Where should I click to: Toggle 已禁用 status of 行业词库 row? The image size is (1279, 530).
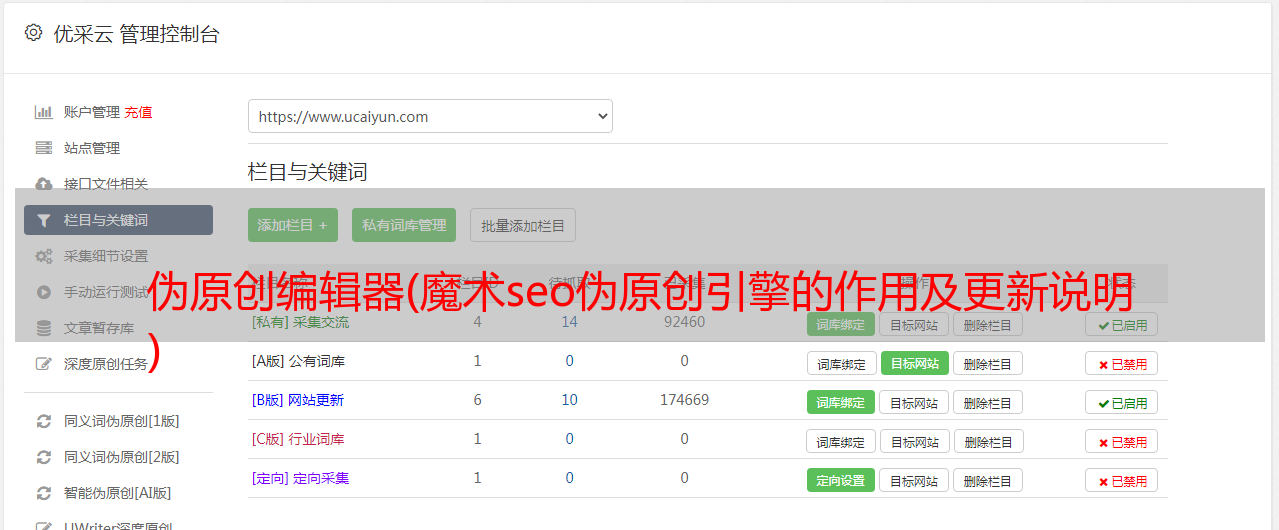[x=1122, y=441]
